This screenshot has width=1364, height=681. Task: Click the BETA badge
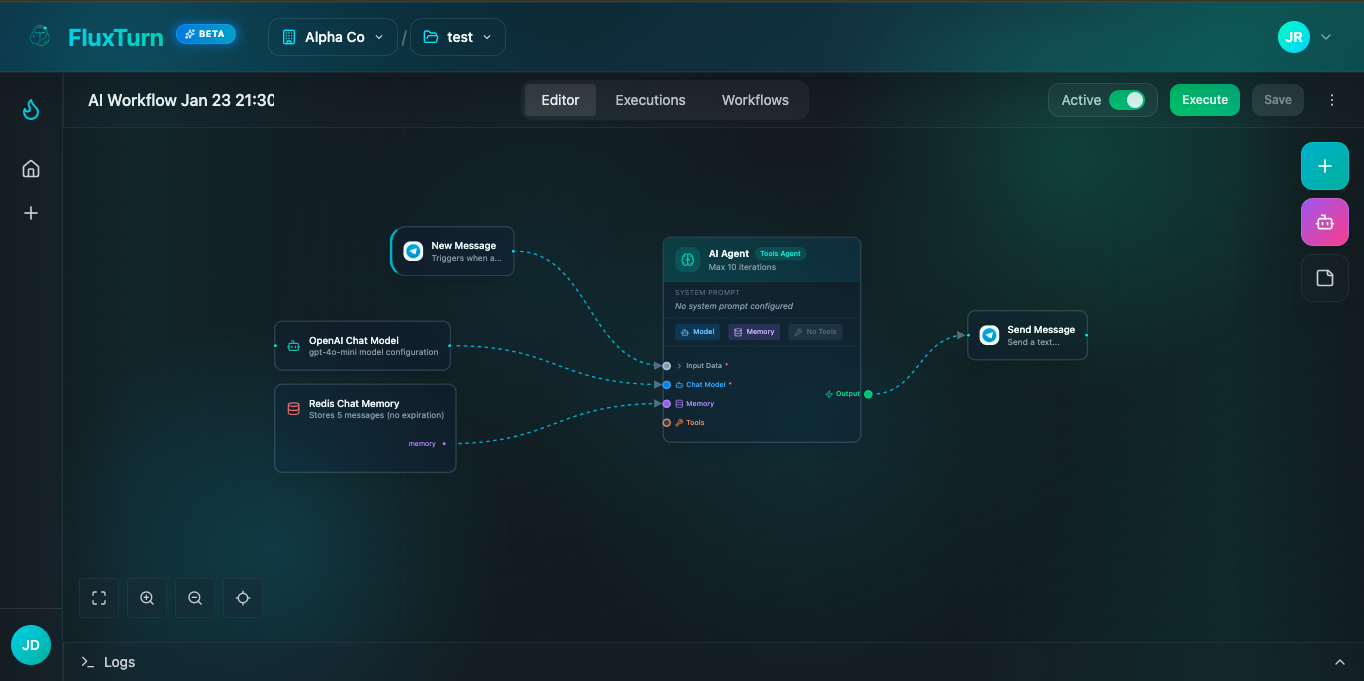(206, 34)
